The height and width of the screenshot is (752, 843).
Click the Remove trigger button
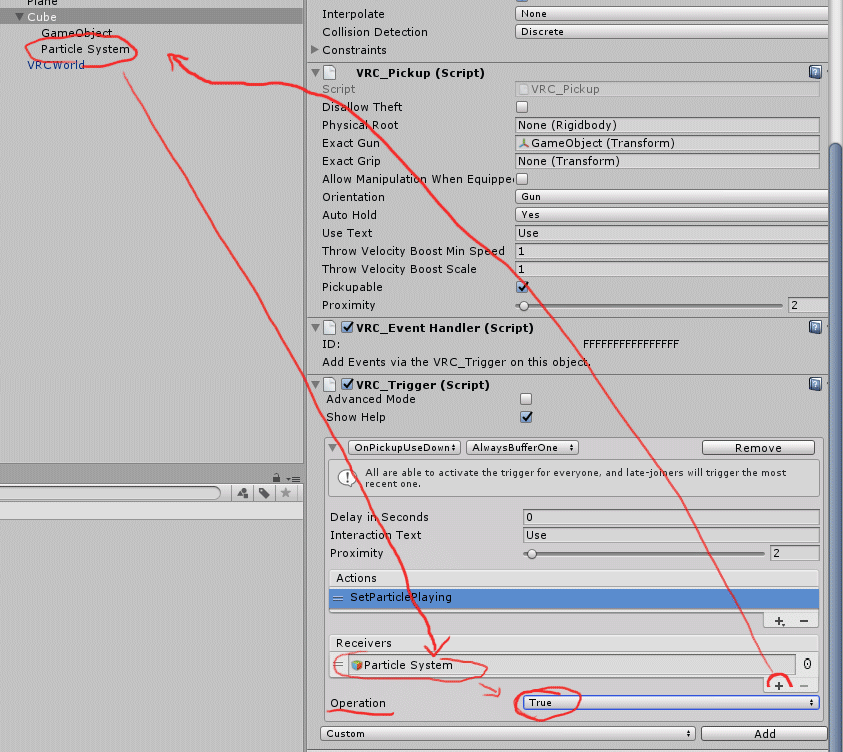coord(758,448)
